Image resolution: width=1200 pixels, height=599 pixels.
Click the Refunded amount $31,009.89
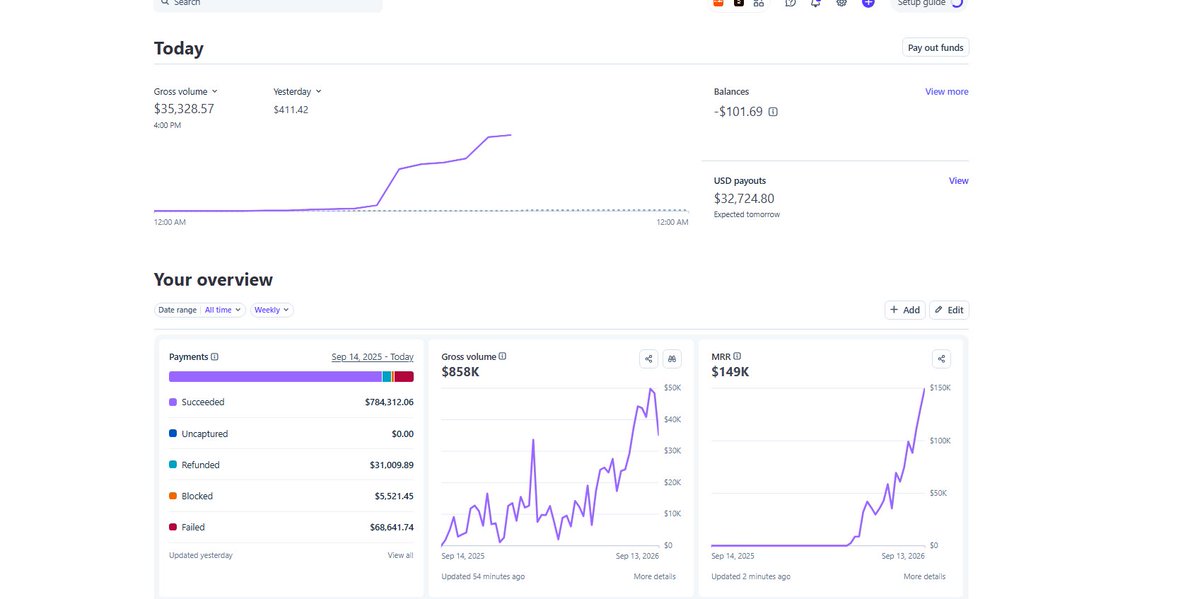pos(392,465)
